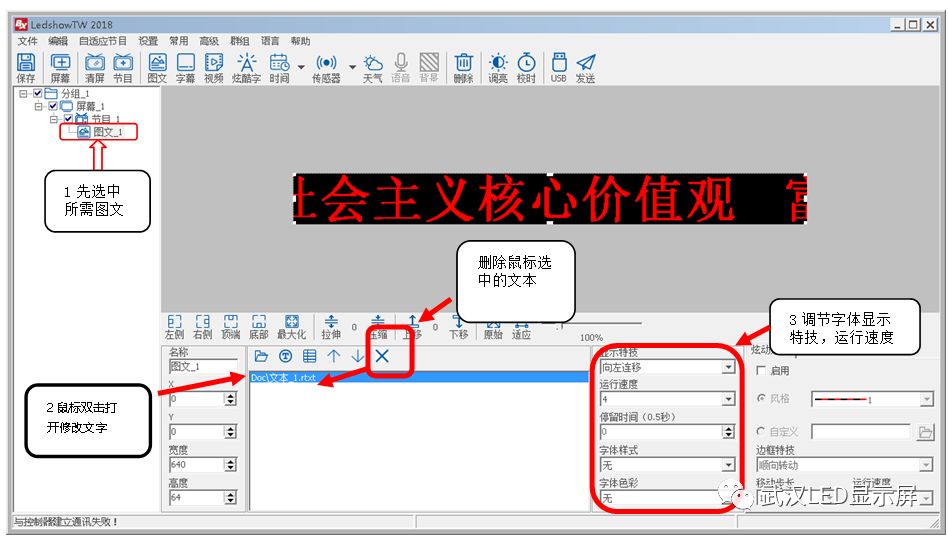Open the 传感器 dropdown arrow in the toolbar
Image resolution: width=948 pixels, height=537 pixels.
352,66
